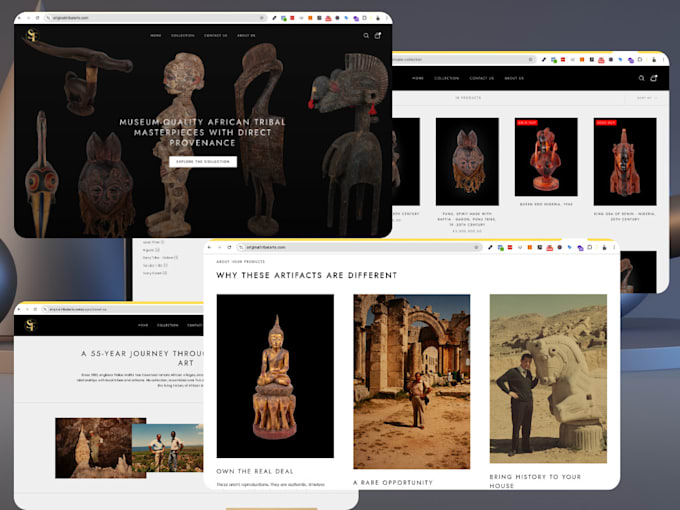The height and width of the screenshot is (510, 680).
Task: Click eyedropper extension in collection window toolbar
Action: (x=544, y=59)
